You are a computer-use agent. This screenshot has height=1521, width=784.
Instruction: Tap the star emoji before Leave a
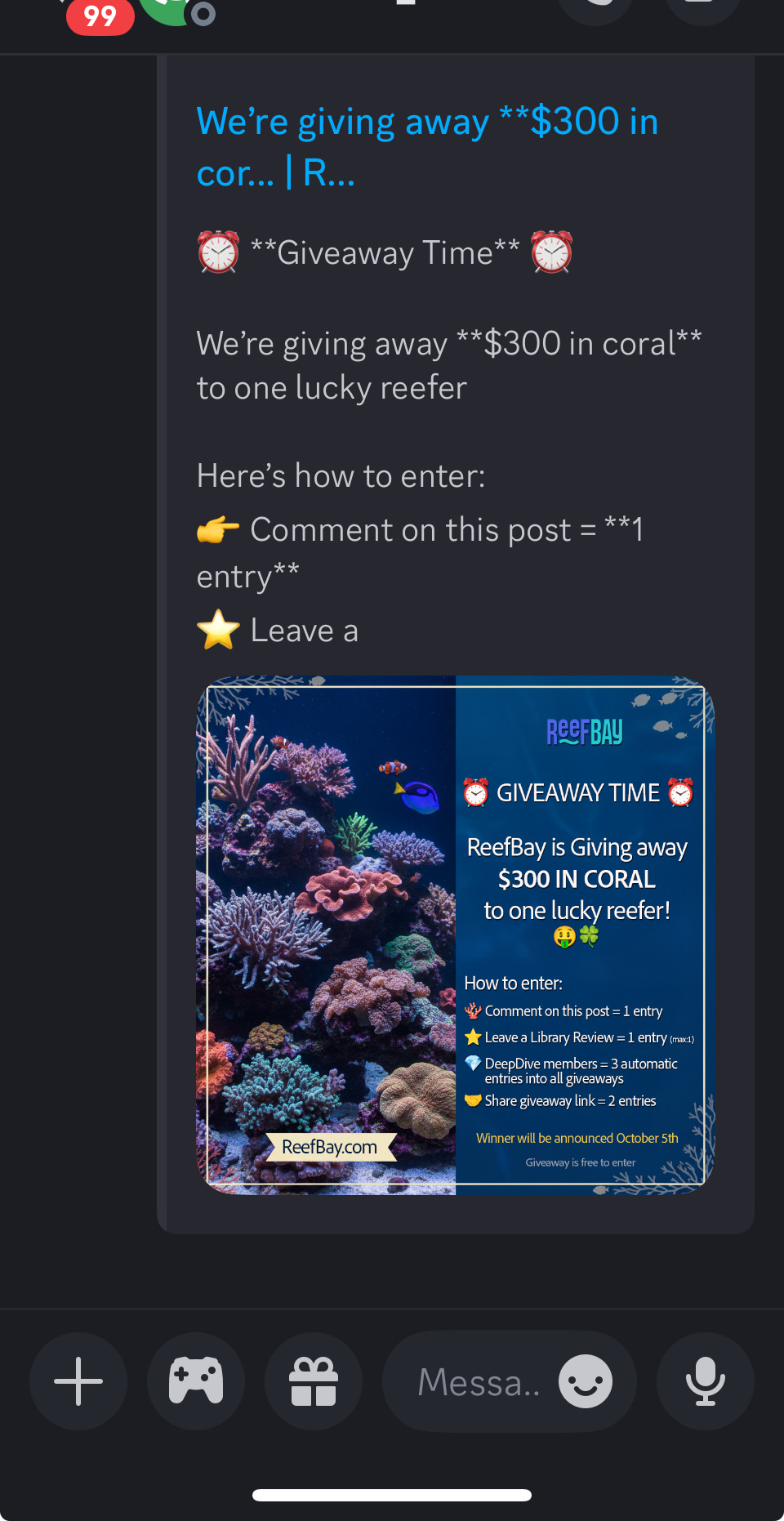point(218,630)
